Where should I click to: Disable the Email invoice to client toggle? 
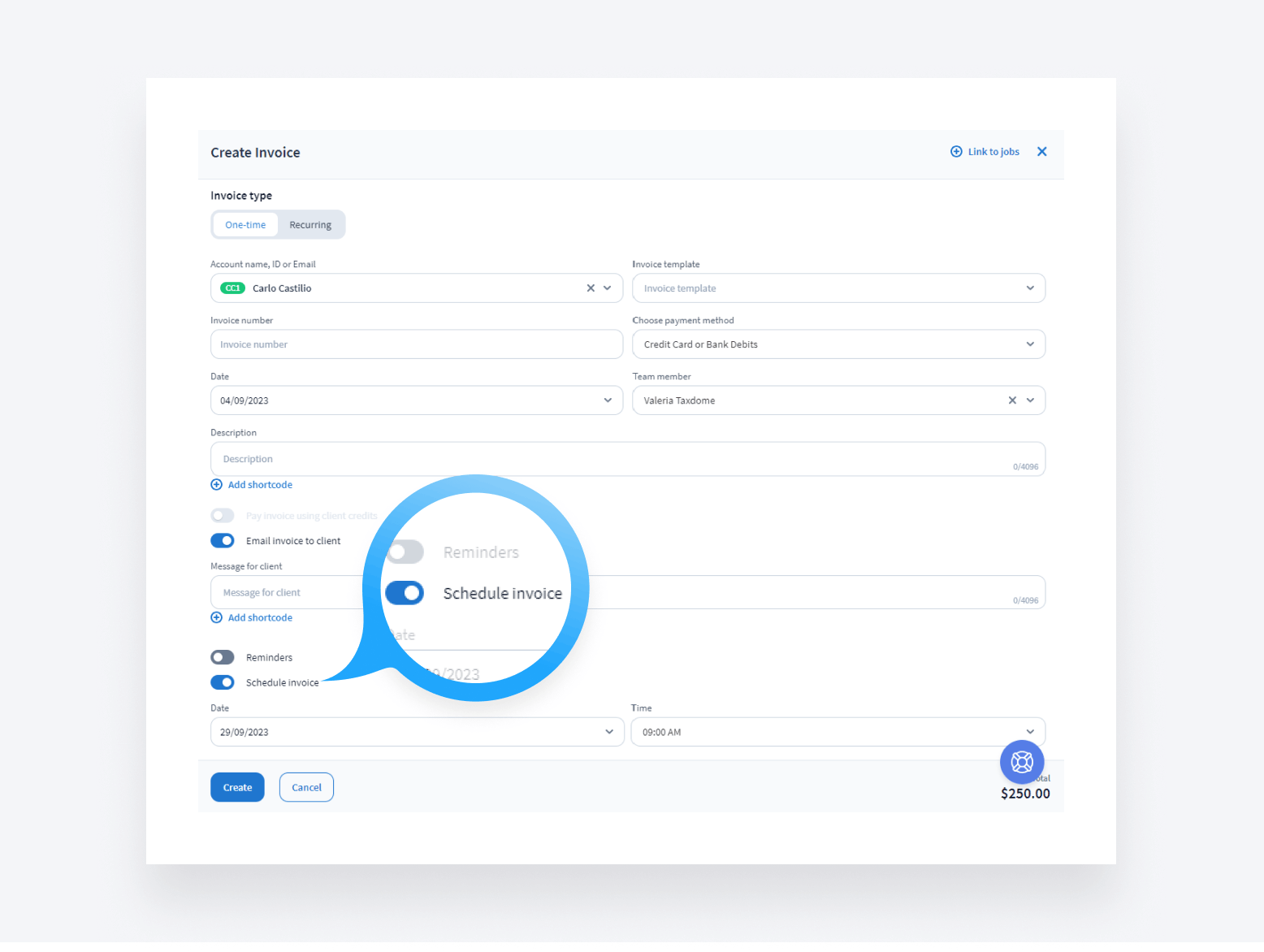pyautogui.click(x=223, y=541)
